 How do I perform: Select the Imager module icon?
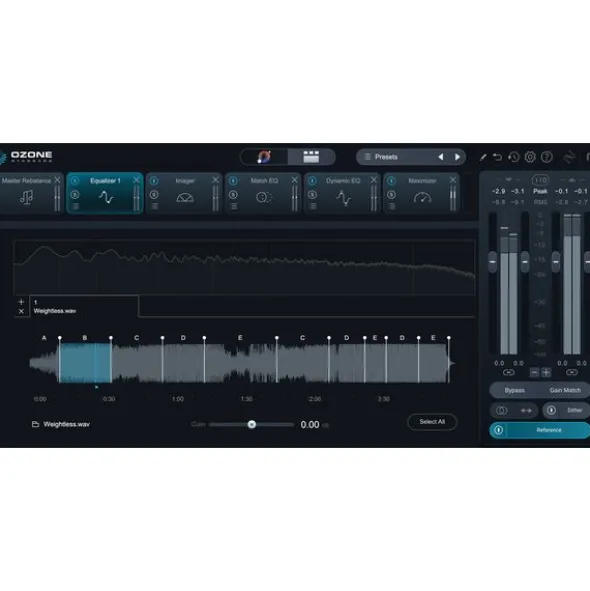(x=185, y=198)
